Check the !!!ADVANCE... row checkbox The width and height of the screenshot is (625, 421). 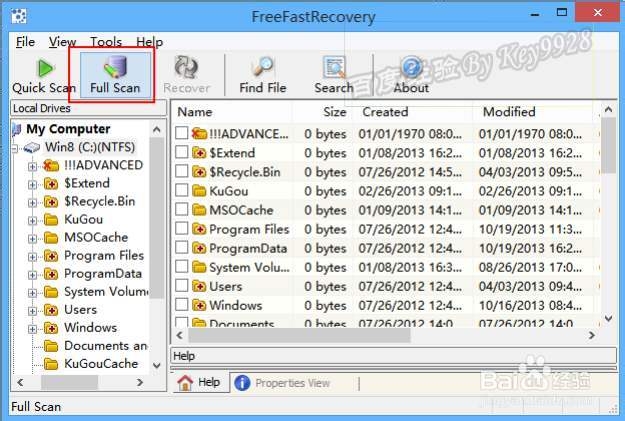[x=182, y=133]
